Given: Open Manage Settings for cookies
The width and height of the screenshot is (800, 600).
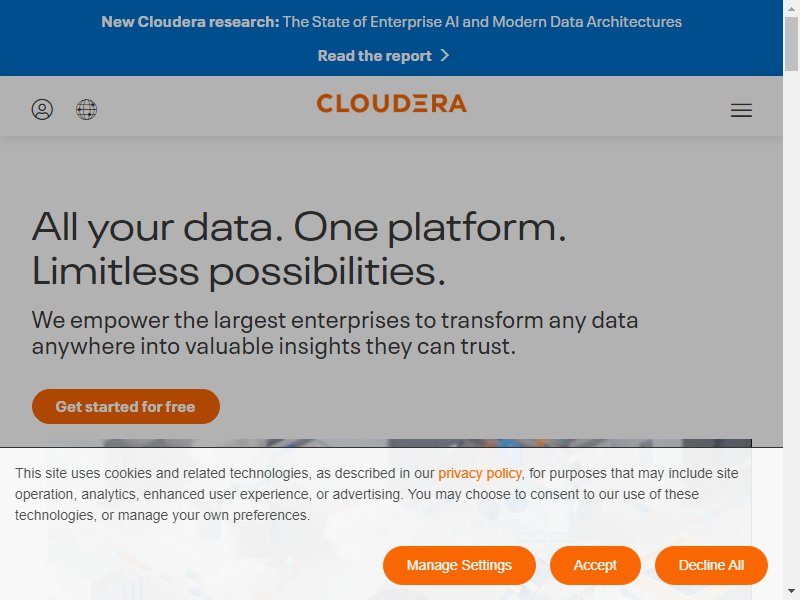Looking at the screenshot, I should (459, 565).
